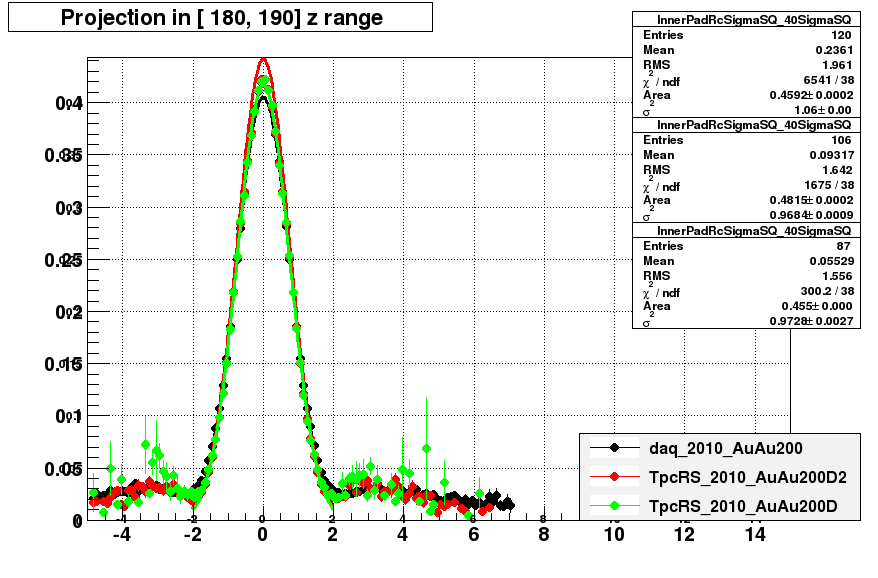Click the green marker line in legend
Viewport: 878px width, 578px height.
[x=614, y=506]
